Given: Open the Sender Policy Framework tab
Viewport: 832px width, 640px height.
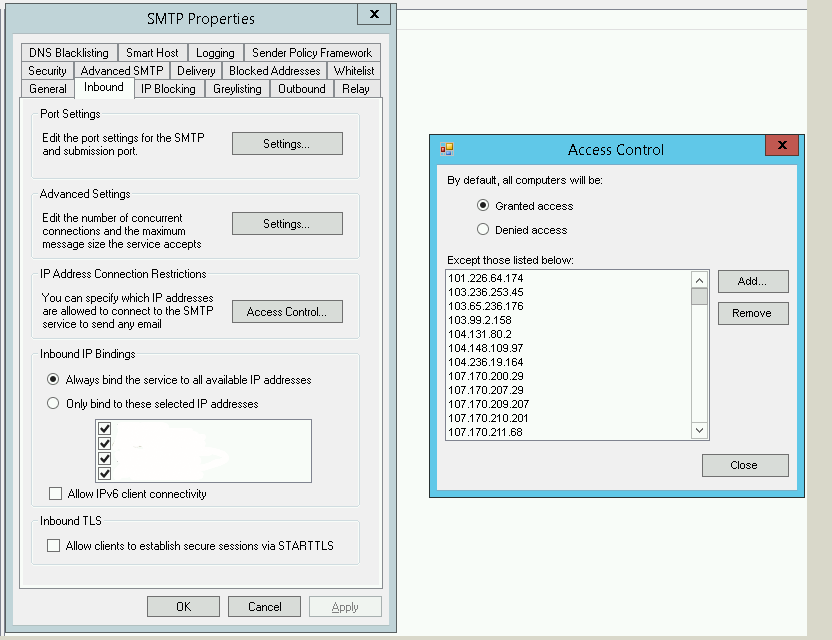Looking at the screenshot, I should [311, 53].
